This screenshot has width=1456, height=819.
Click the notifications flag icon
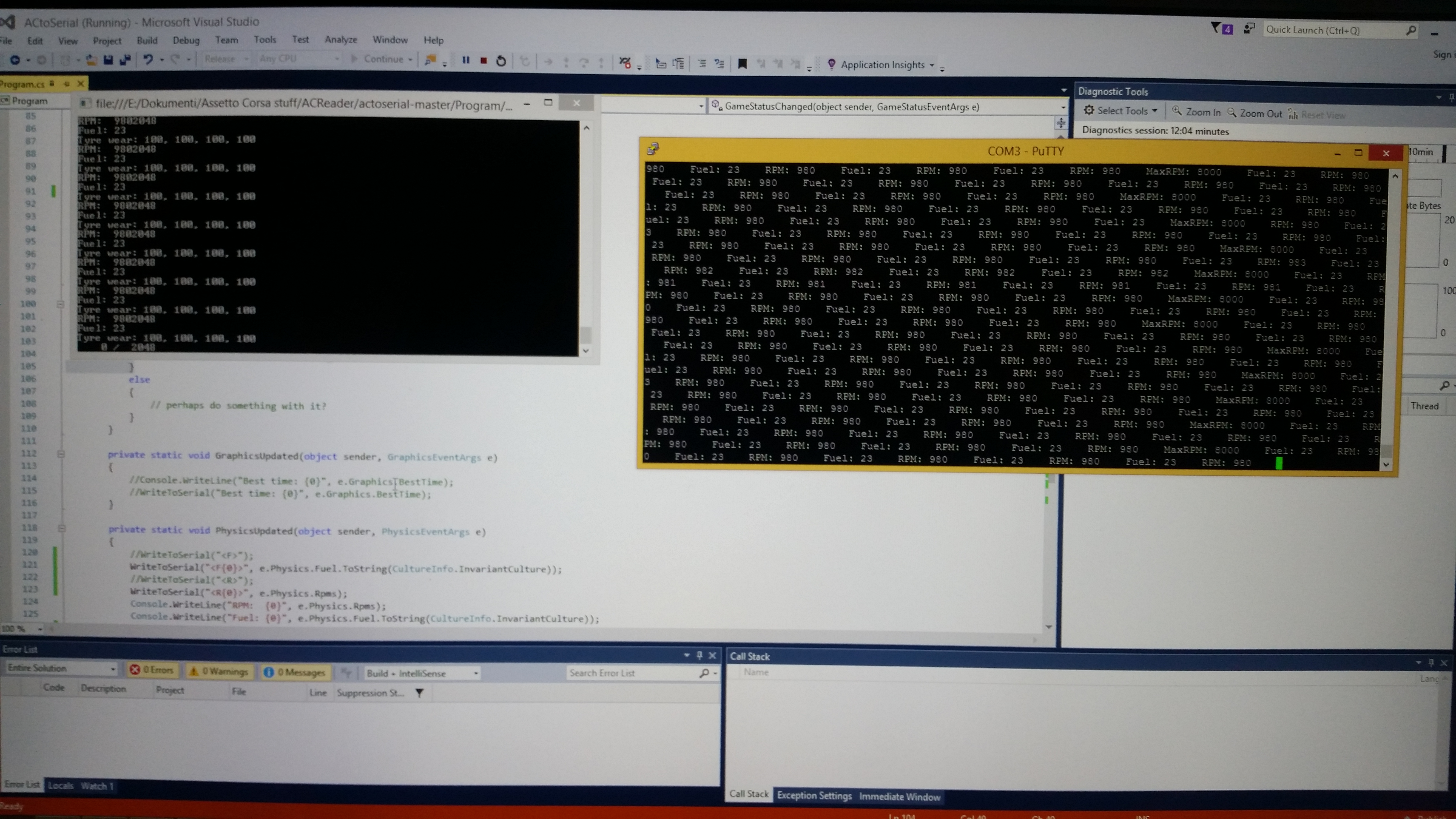tap(1216, 28)
